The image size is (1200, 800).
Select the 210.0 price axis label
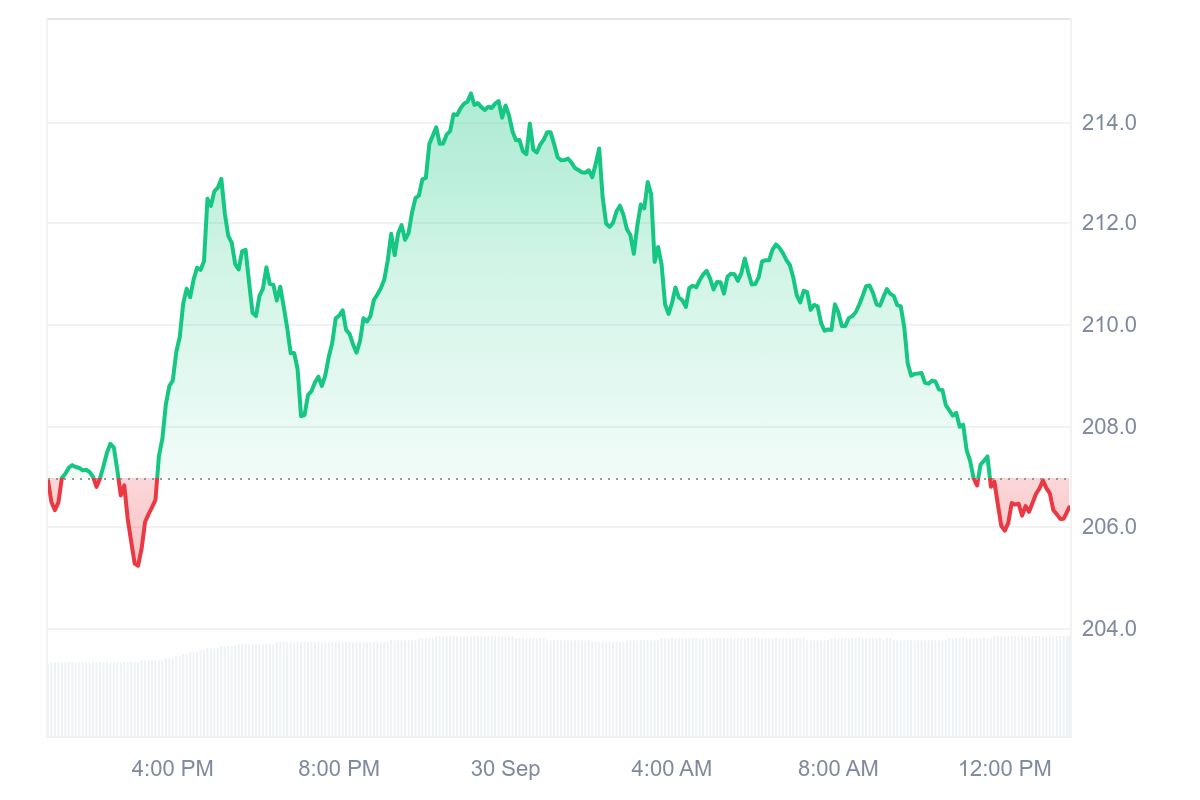coord(1109,325)
